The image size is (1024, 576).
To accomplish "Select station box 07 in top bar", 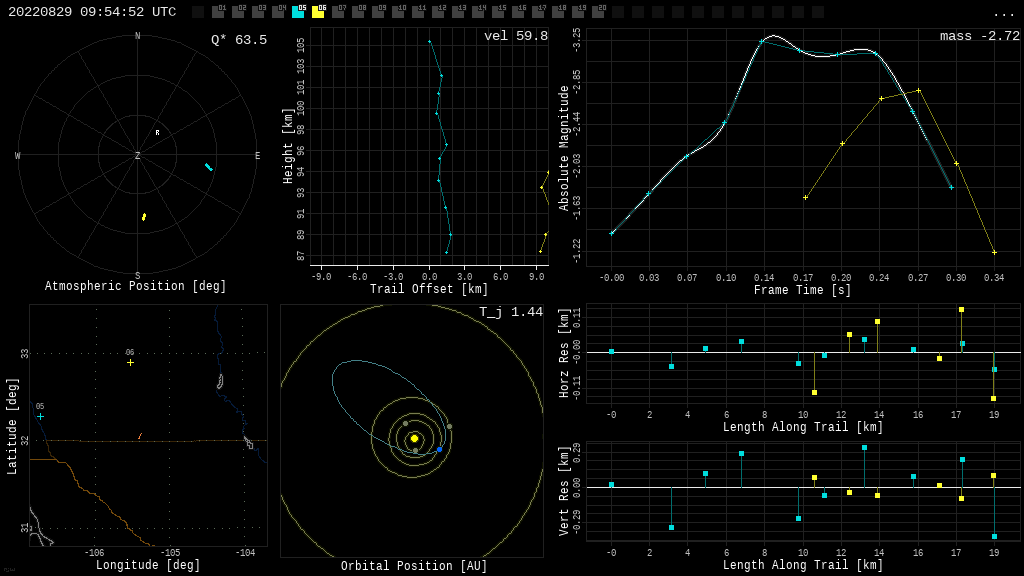I will [x=338, y=12].
